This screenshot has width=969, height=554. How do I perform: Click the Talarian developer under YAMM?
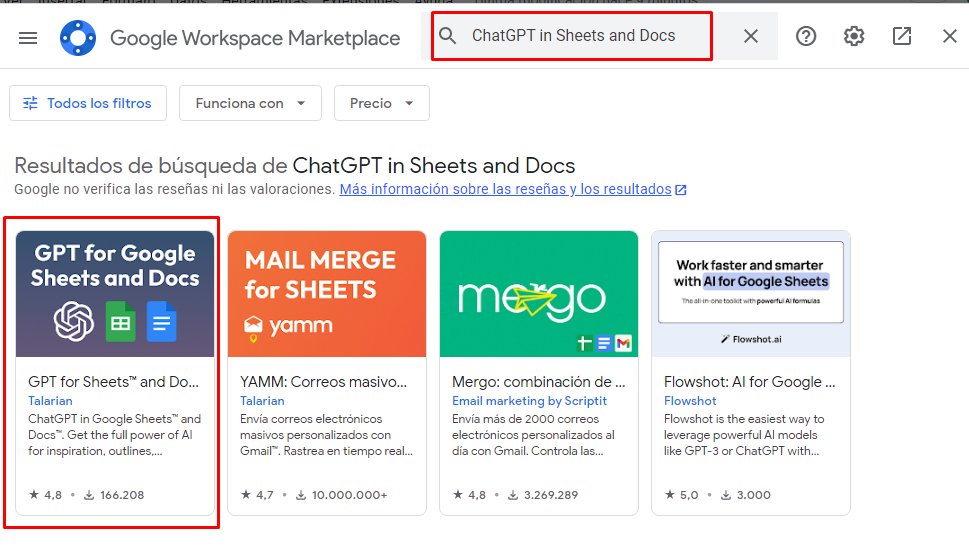pyautogui.click(x=262, y=401)
